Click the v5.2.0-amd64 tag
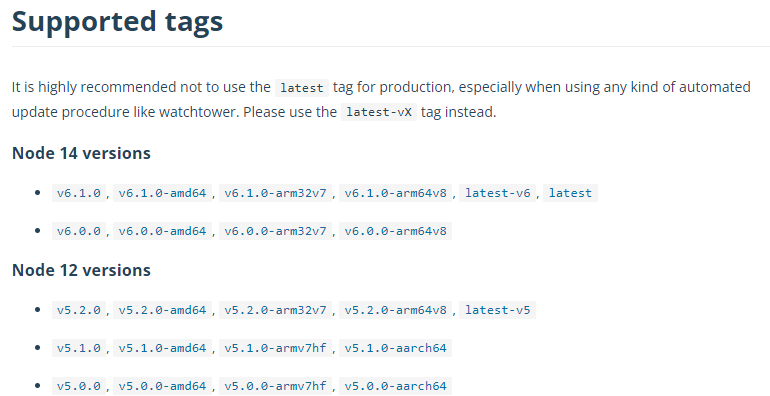This screenshot has width=770, height=396. click(162, 310)
